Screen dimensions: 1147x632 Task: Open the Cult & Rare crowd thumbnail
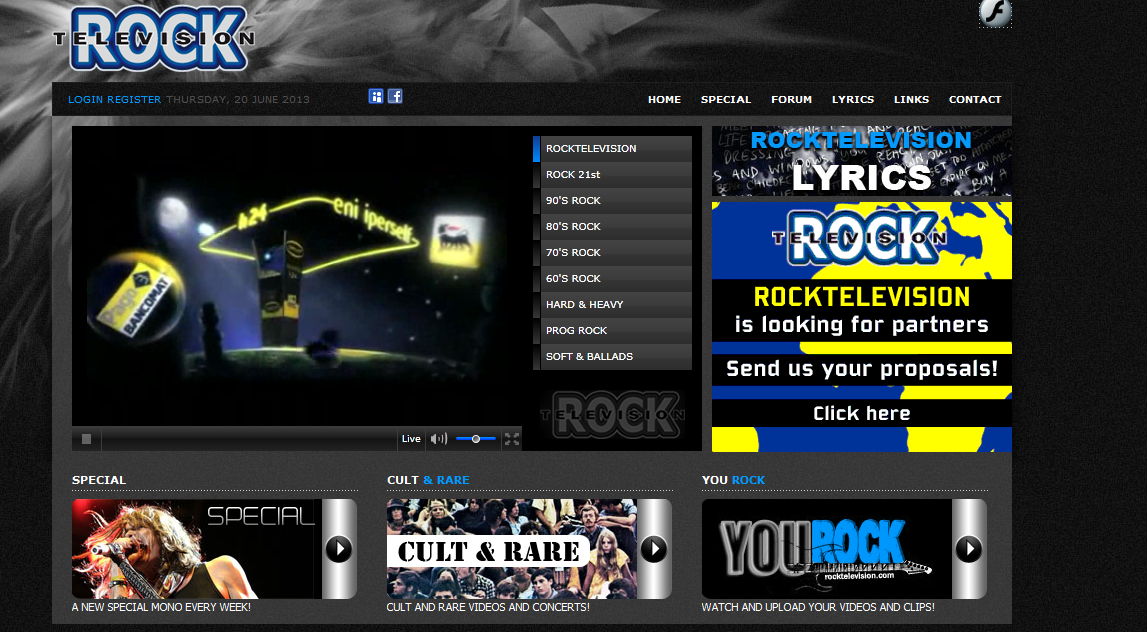[512, 549]
